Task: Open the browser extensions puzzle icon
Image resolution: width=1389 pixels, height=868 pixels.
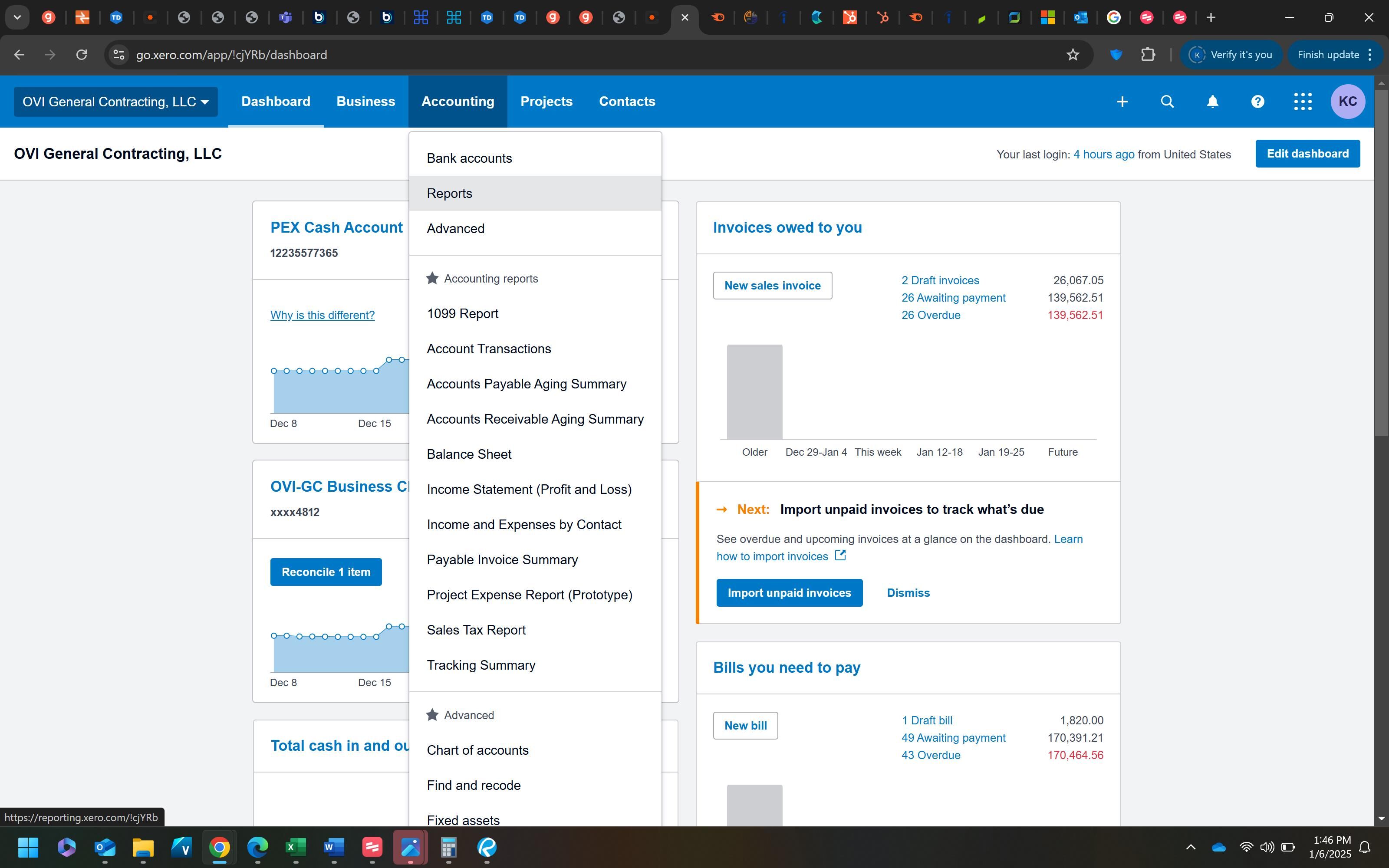Action: click(1148, 55)
